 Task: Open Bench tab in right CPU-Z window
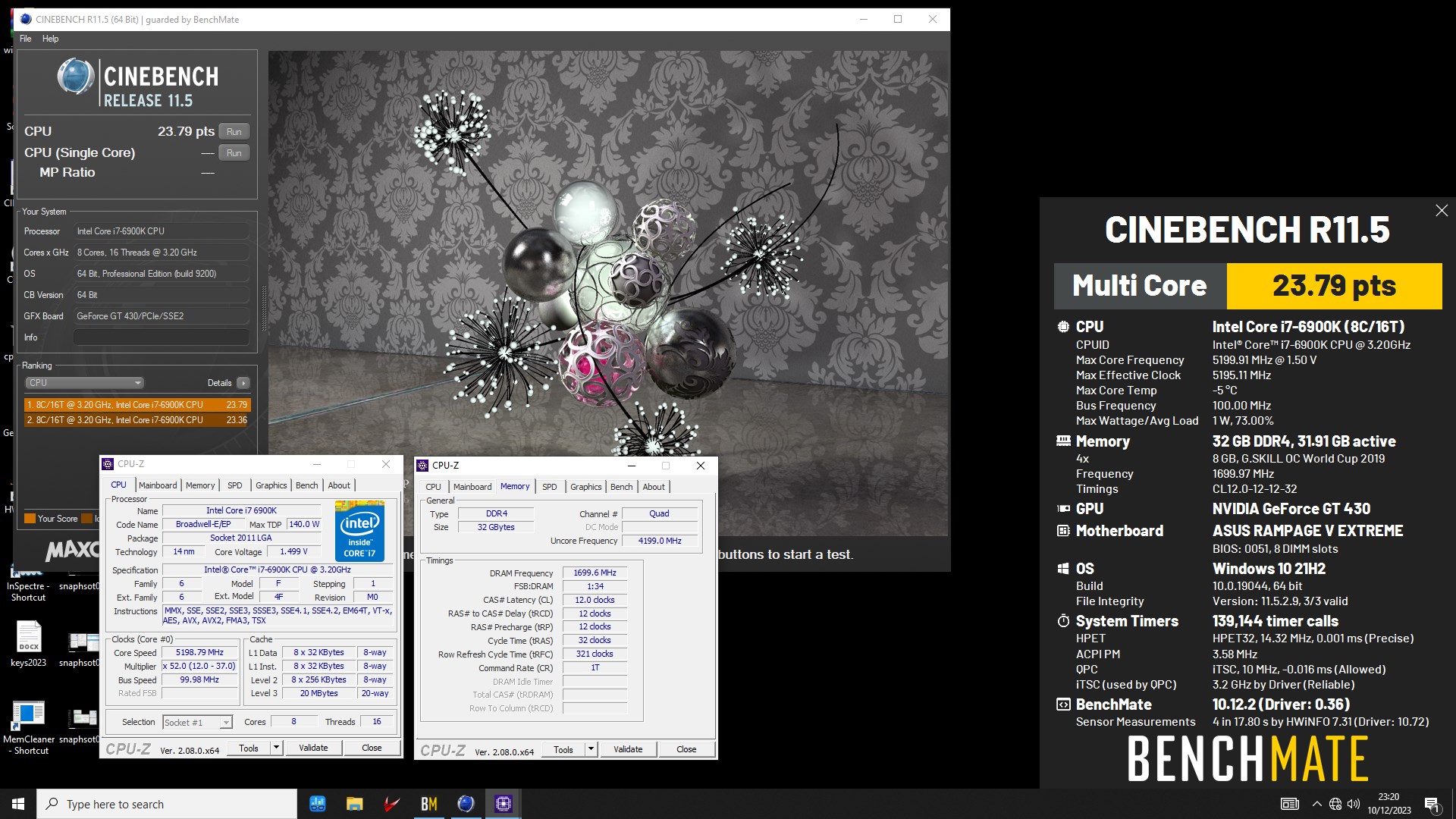[x=622, y=487]
